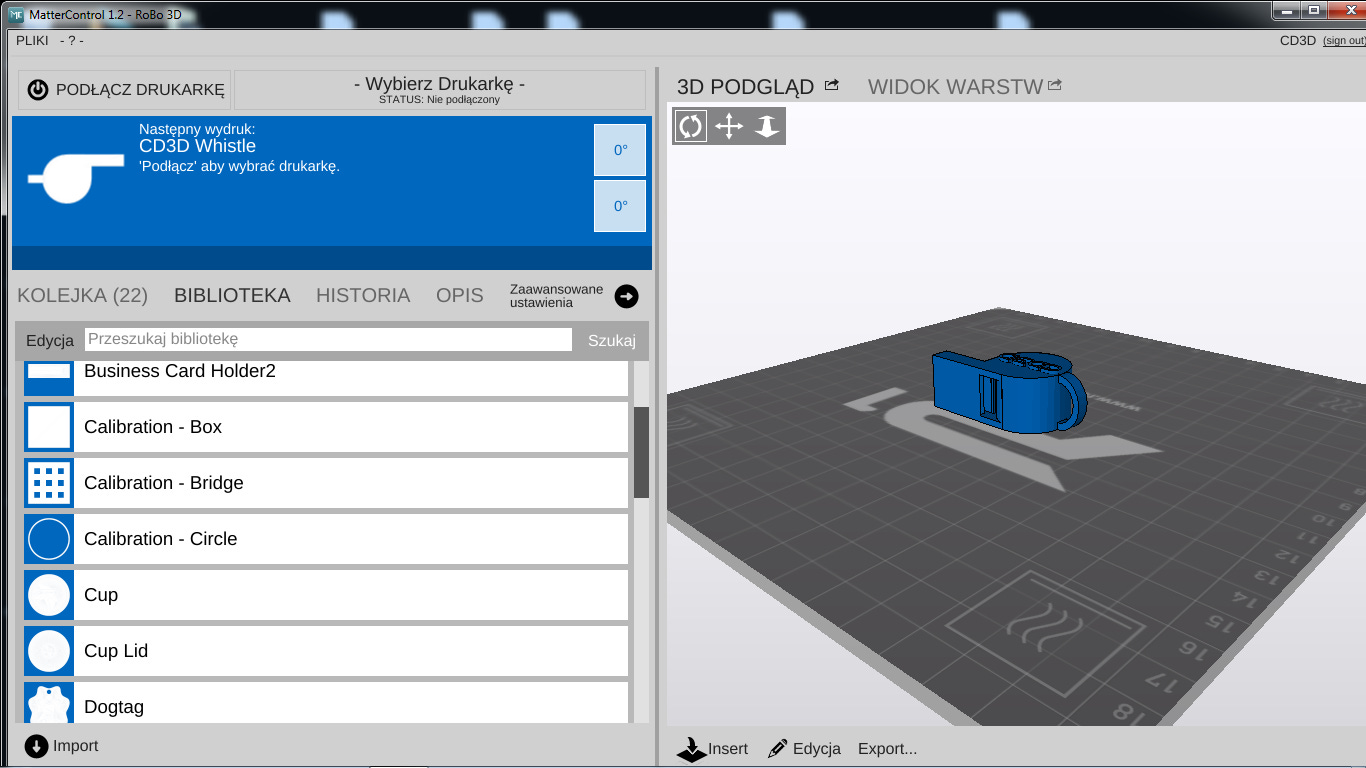1366x768 pixels.
Task: Select the Cup library item
Action: click(326, 595)
